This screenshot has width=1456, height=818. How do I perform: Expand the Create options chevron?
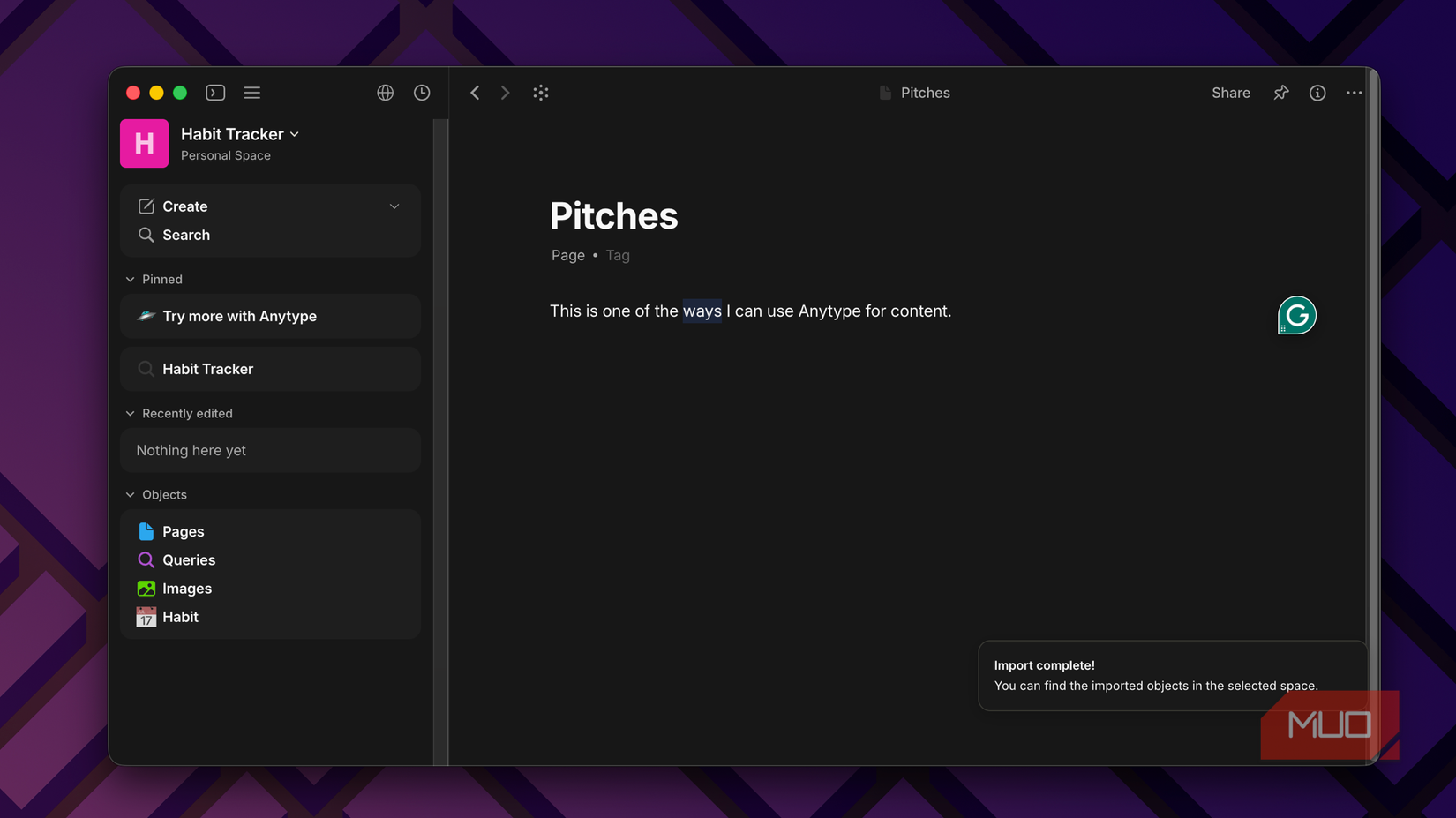(394, 206)
